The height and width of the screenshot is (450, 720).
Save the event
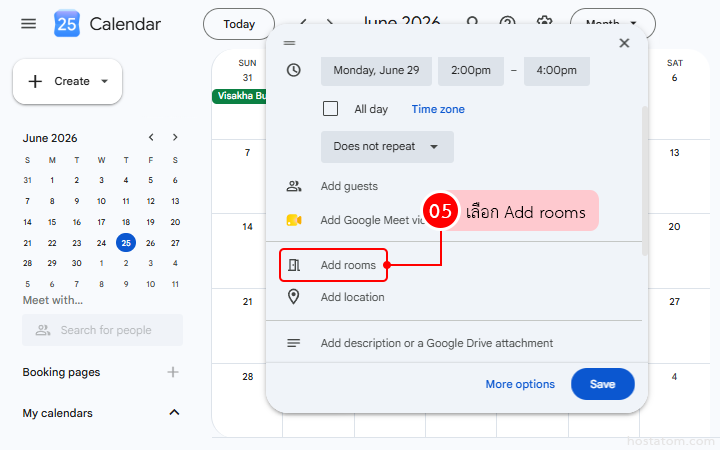click(602, 384)
